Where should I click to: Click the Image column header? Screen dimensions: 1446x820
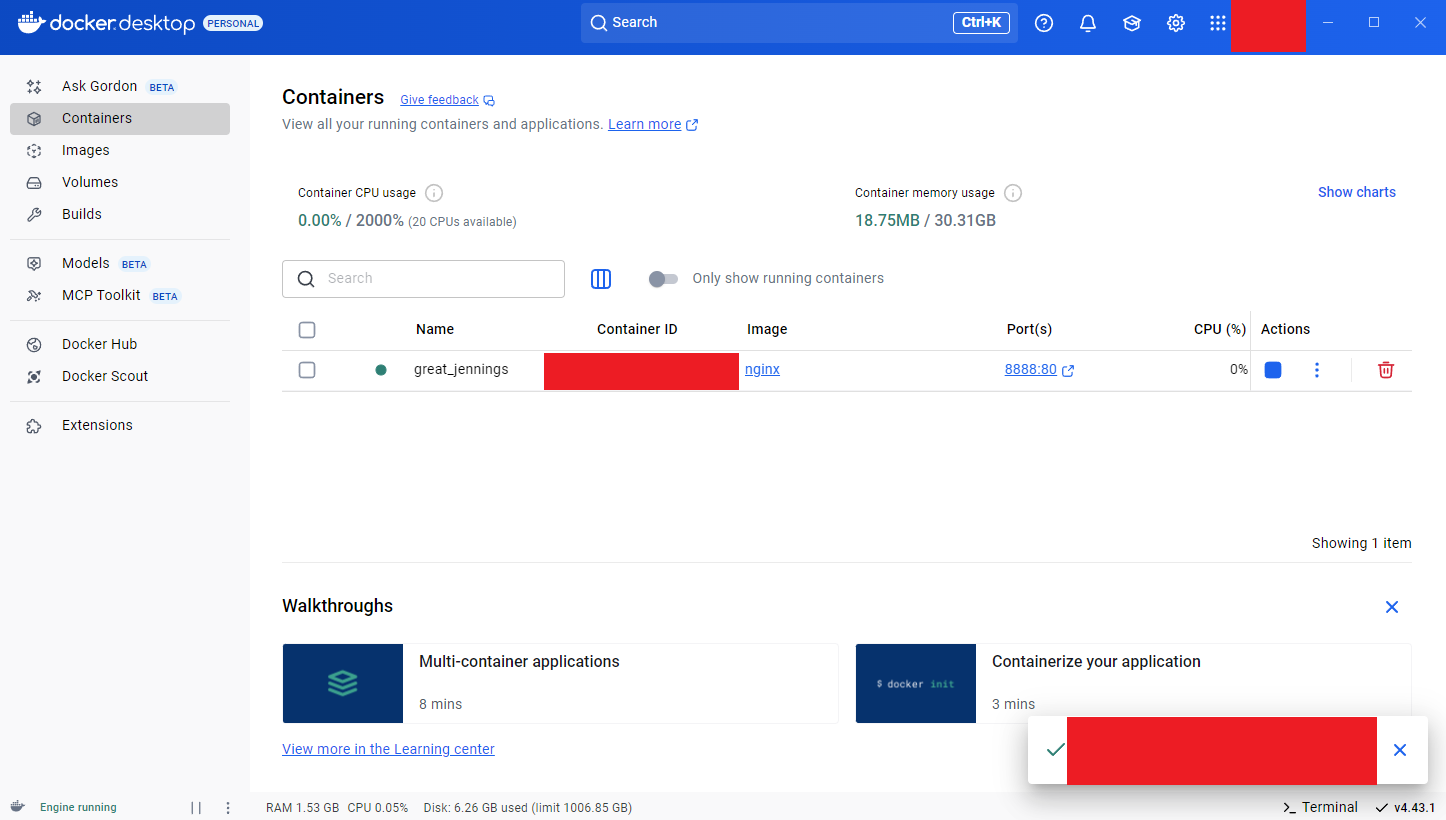(x=767, y=329)
